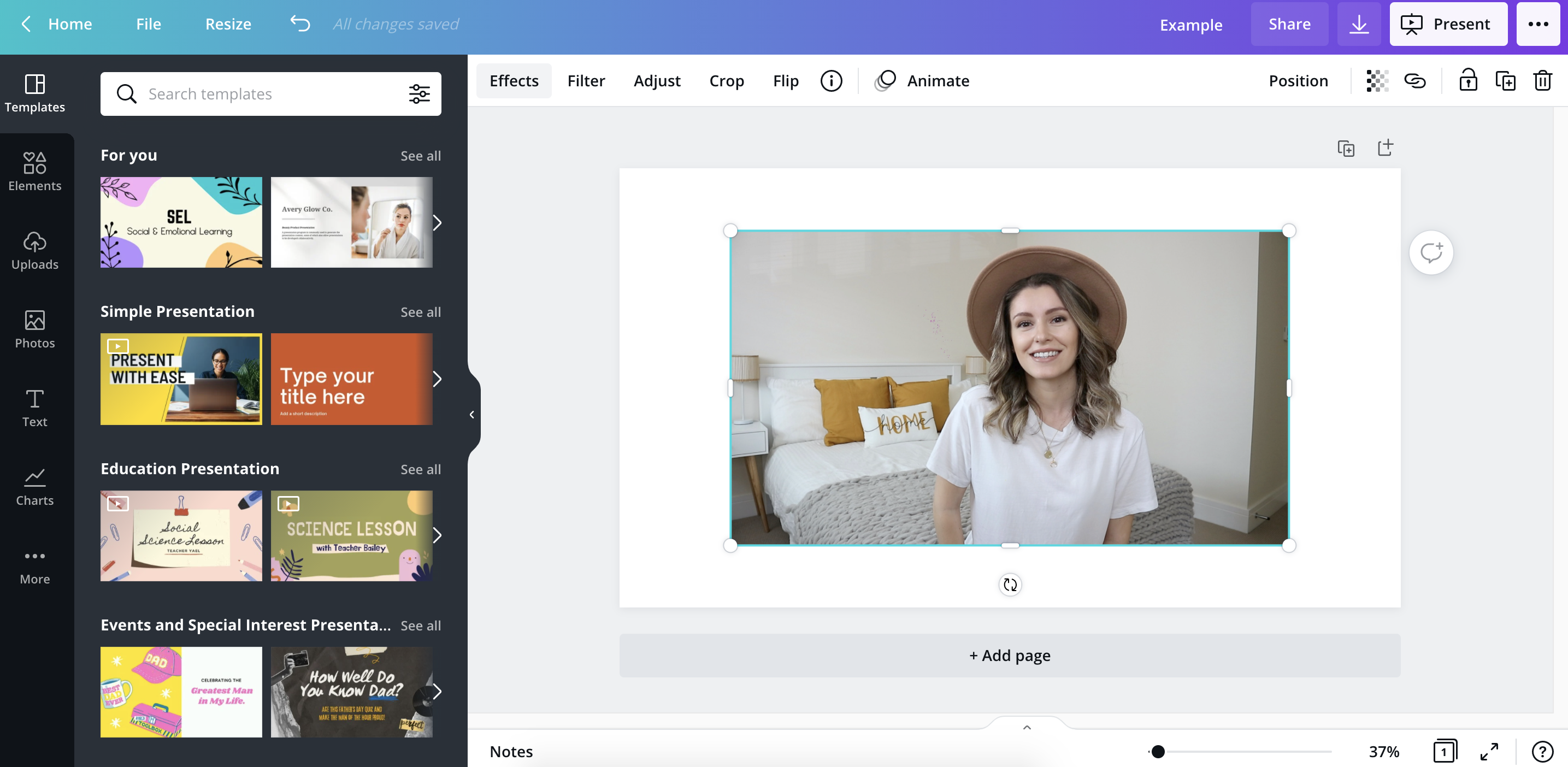Open the Uploads sidebar panel

[x=35, y=250]
